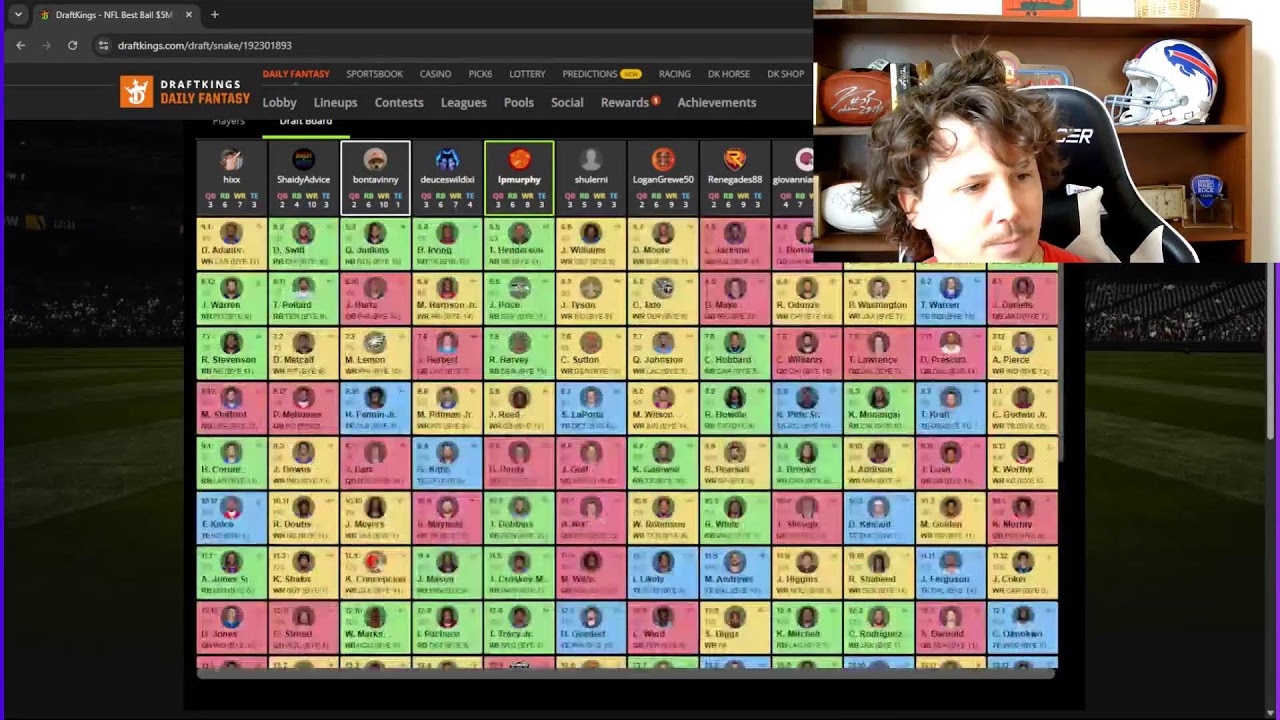Go to the Pools page
Image resolution: width=1280 pixels, height=720 pixels.
point(519,102)
